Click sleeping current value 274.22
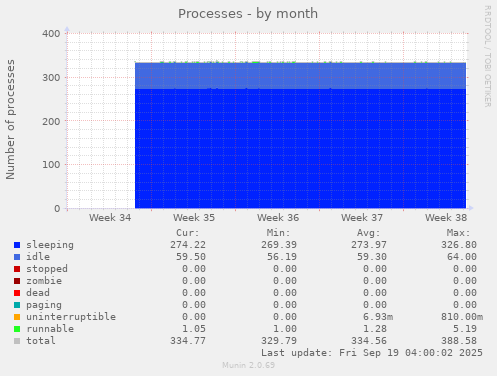The height and width of the screenshot is (376, 497). [x=188, y=245]
